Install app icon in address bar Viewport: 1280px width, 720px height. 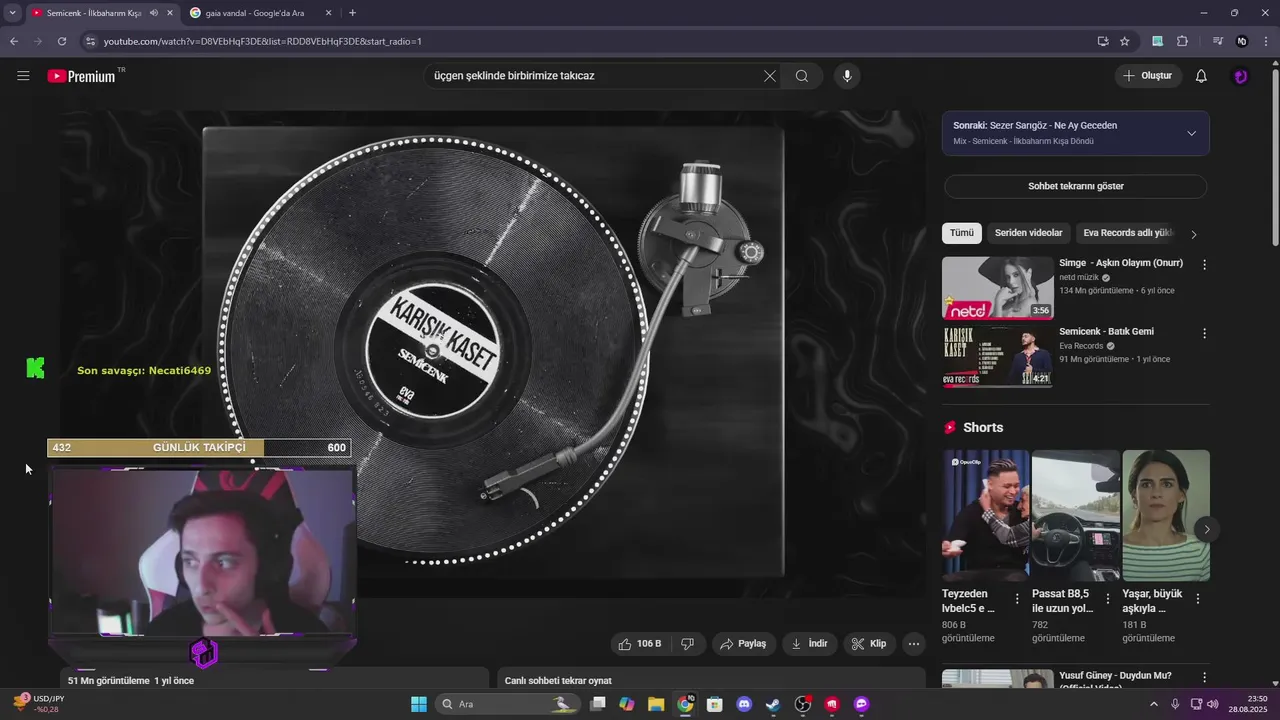(x=1103, y=41)
